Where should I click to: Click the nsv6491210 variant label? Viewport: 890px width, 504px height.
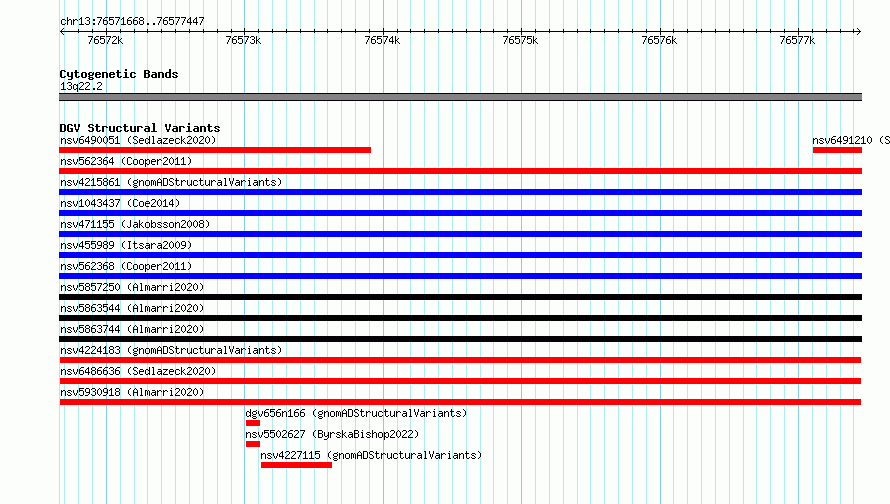(x=851, y=140)
